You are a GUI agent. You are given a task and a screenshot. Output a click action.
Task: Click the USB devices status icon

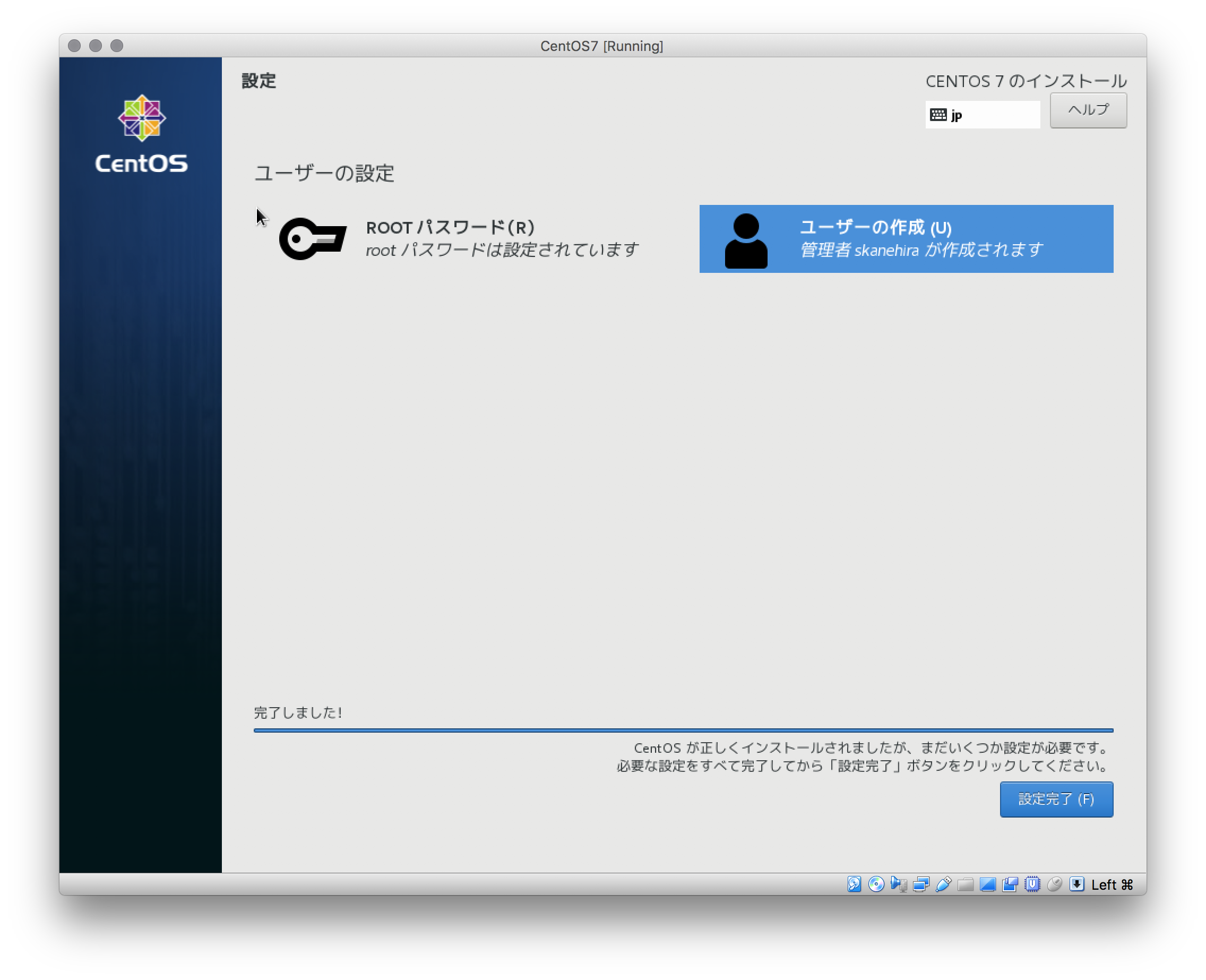(943, 884)
